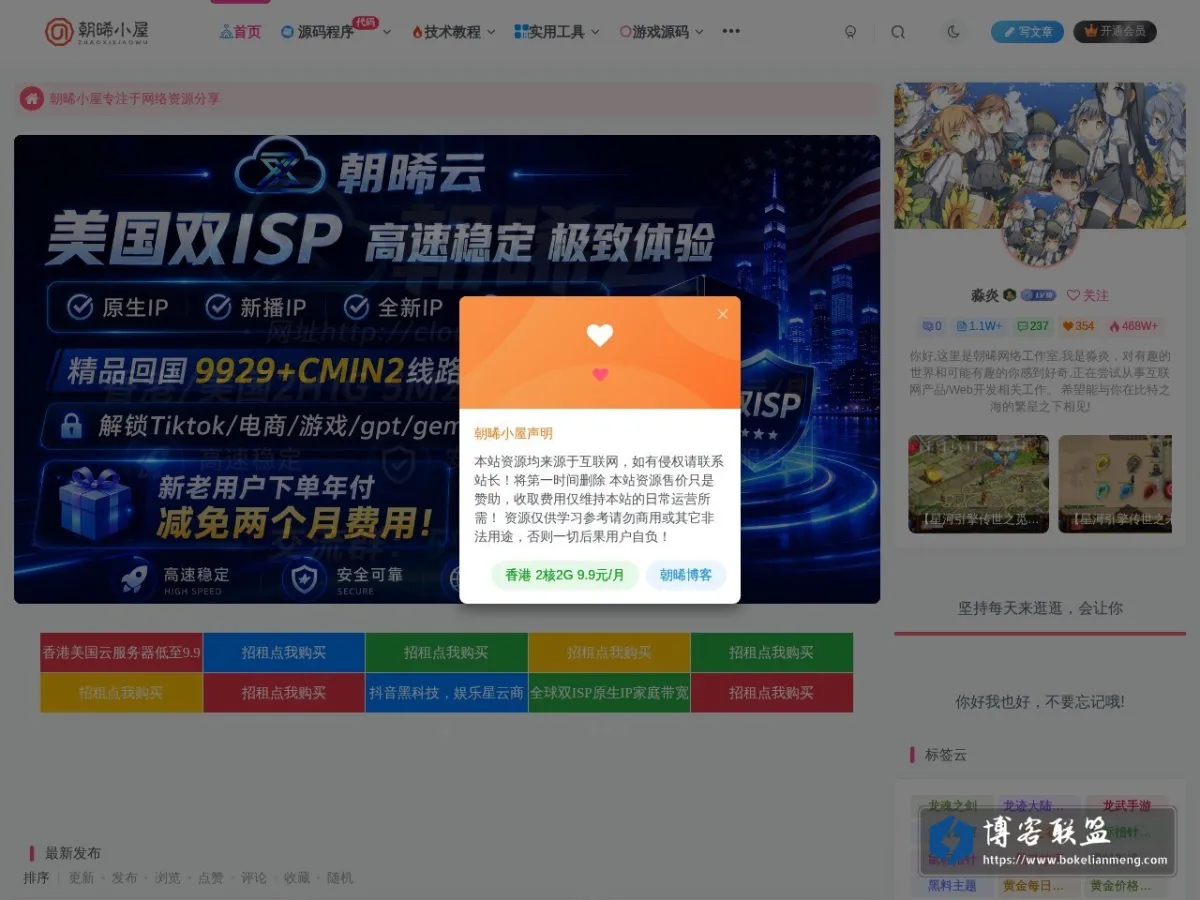
Task: Show more nav items via ellipsis
Action: (731, 31)
